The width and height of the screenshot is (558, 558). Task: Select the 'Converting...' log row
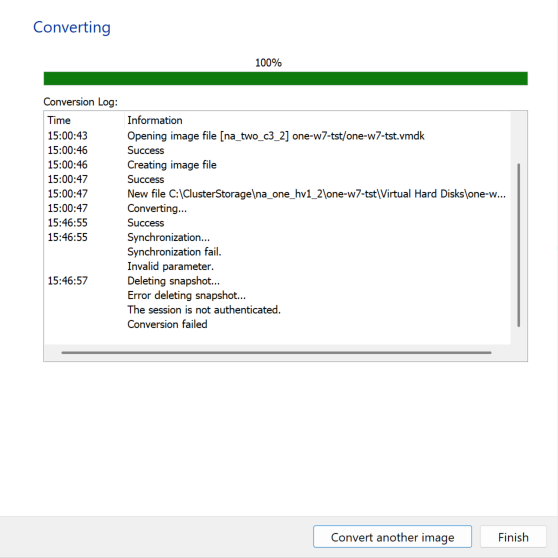tap(276, 209)
